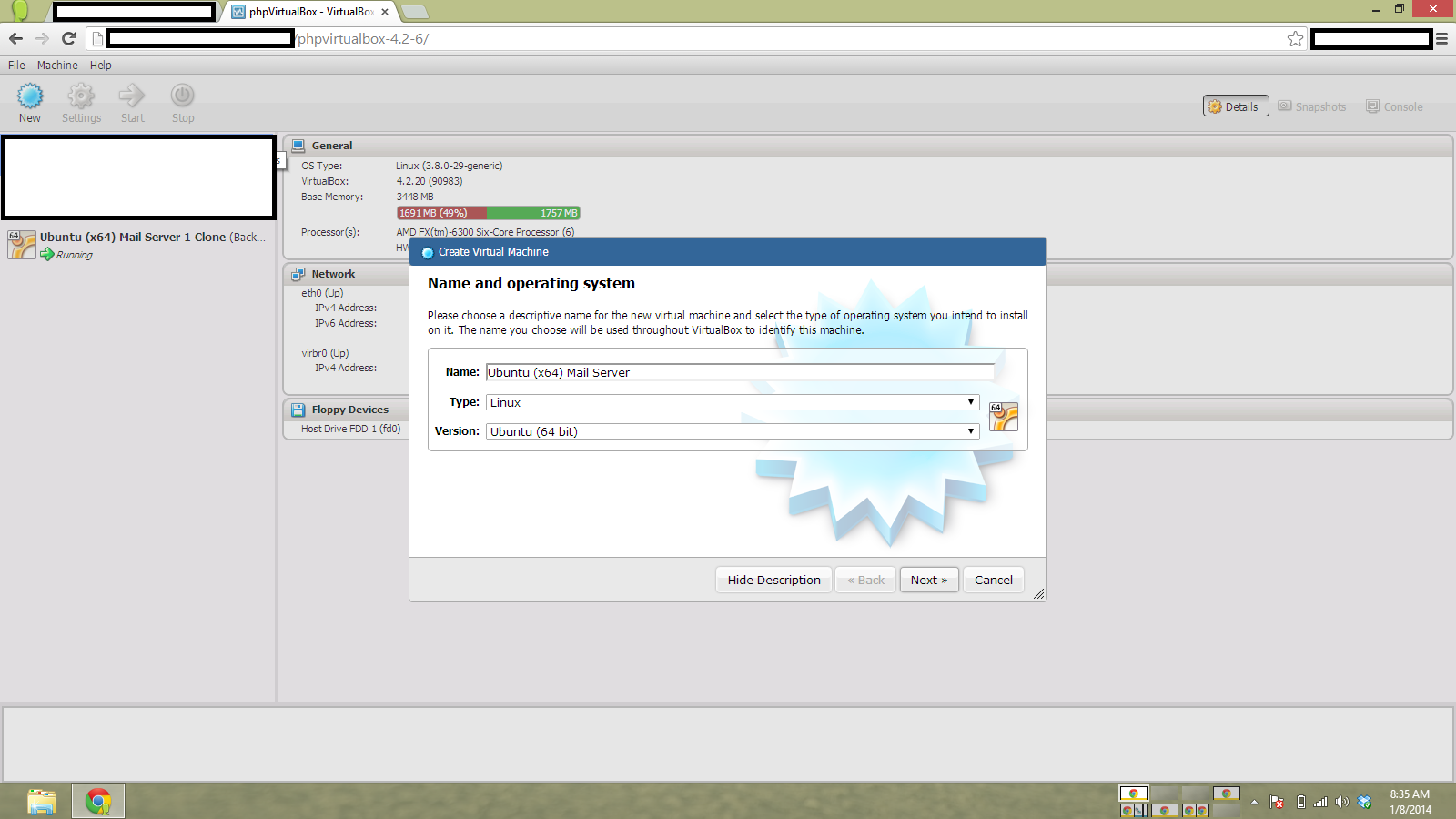This screenshot has height=819, width=1456.
Task: Open the Help menu
Action: pyautogui.click(x=100, y=65)
